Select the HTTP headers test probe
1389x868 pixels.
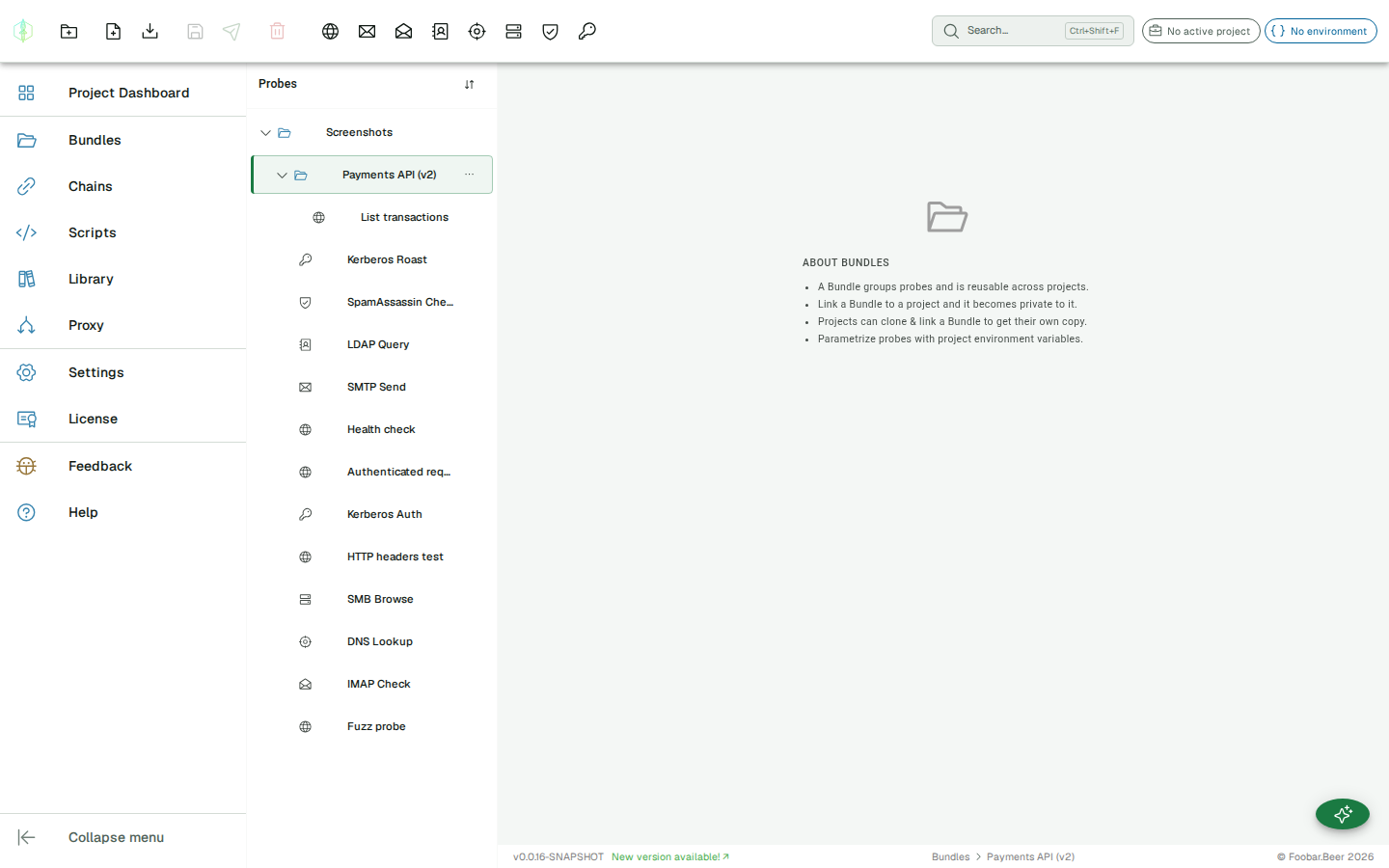372,556
